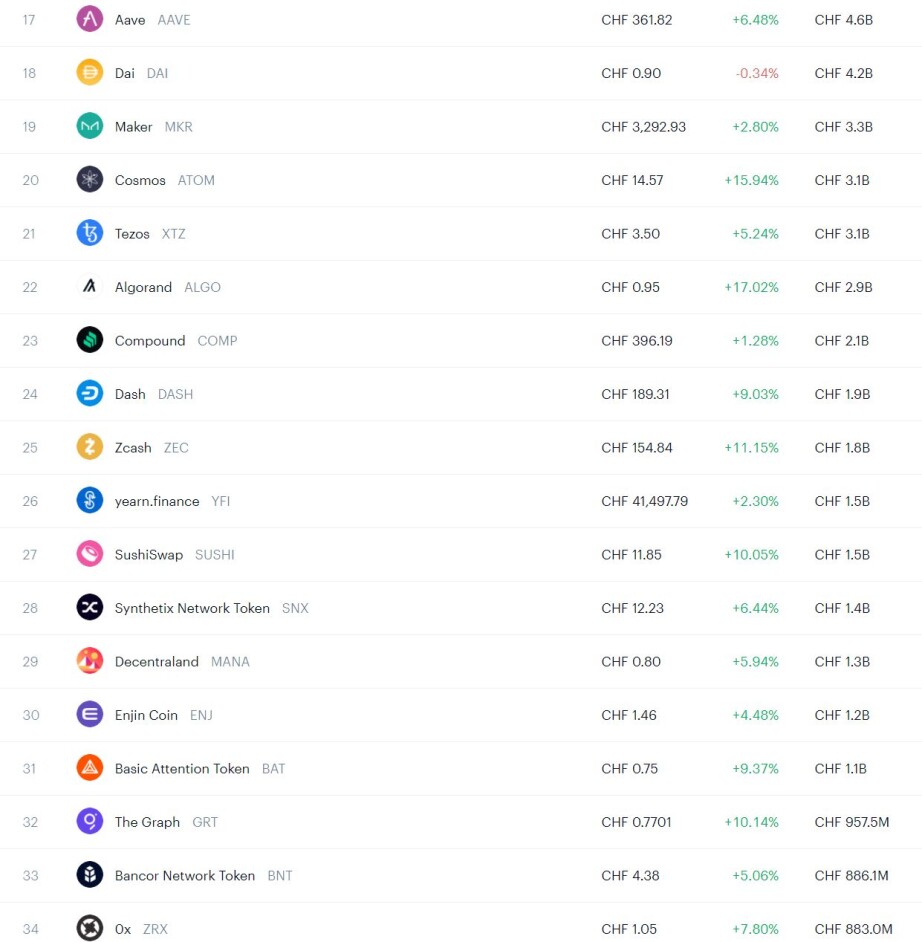Click yearn.finance price CHF 41,497.79
922x942 pixels.
coord(644,501)
